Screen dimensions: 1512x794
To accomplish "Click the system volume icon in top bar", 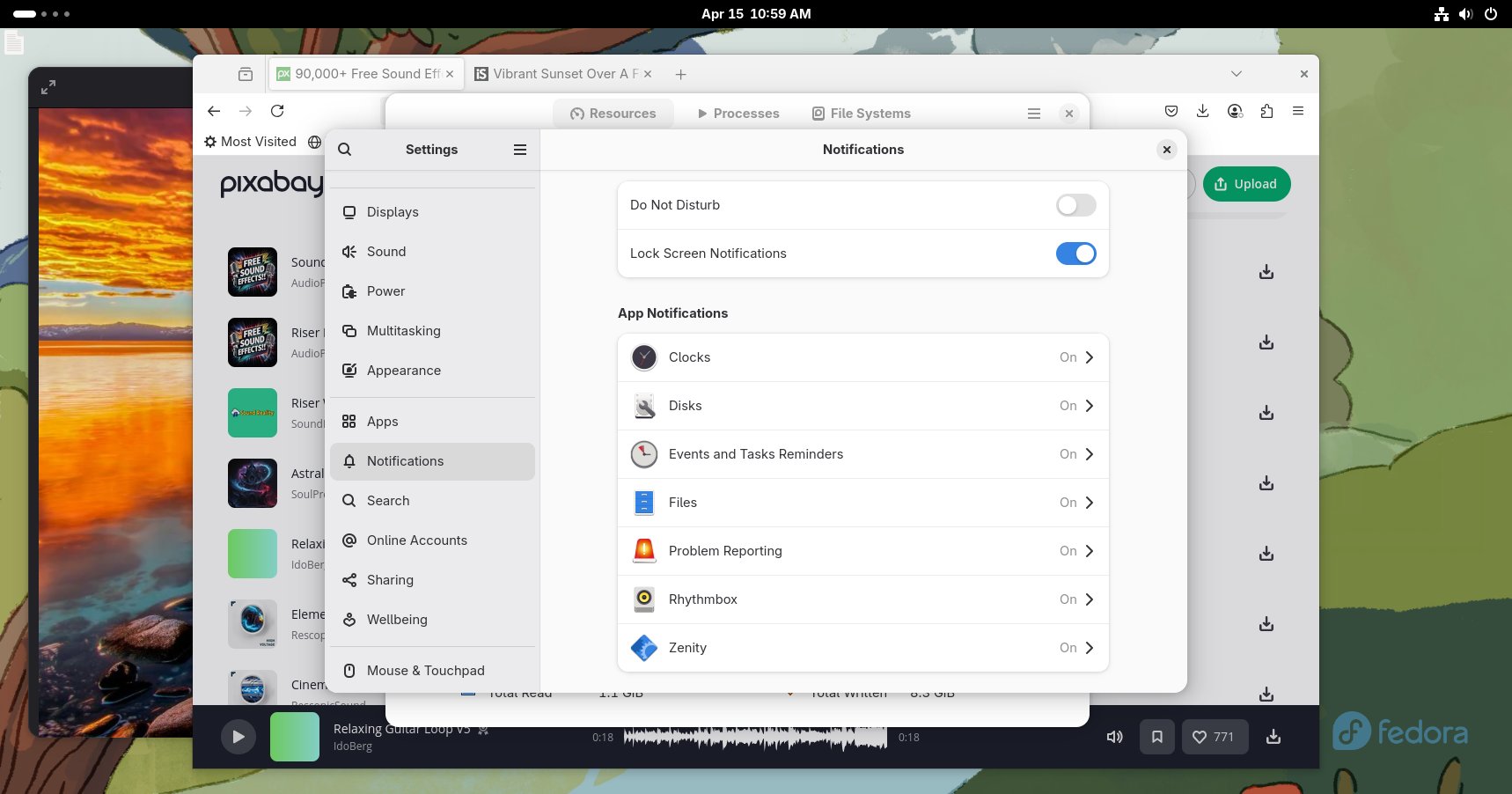I will (1465, 14).
